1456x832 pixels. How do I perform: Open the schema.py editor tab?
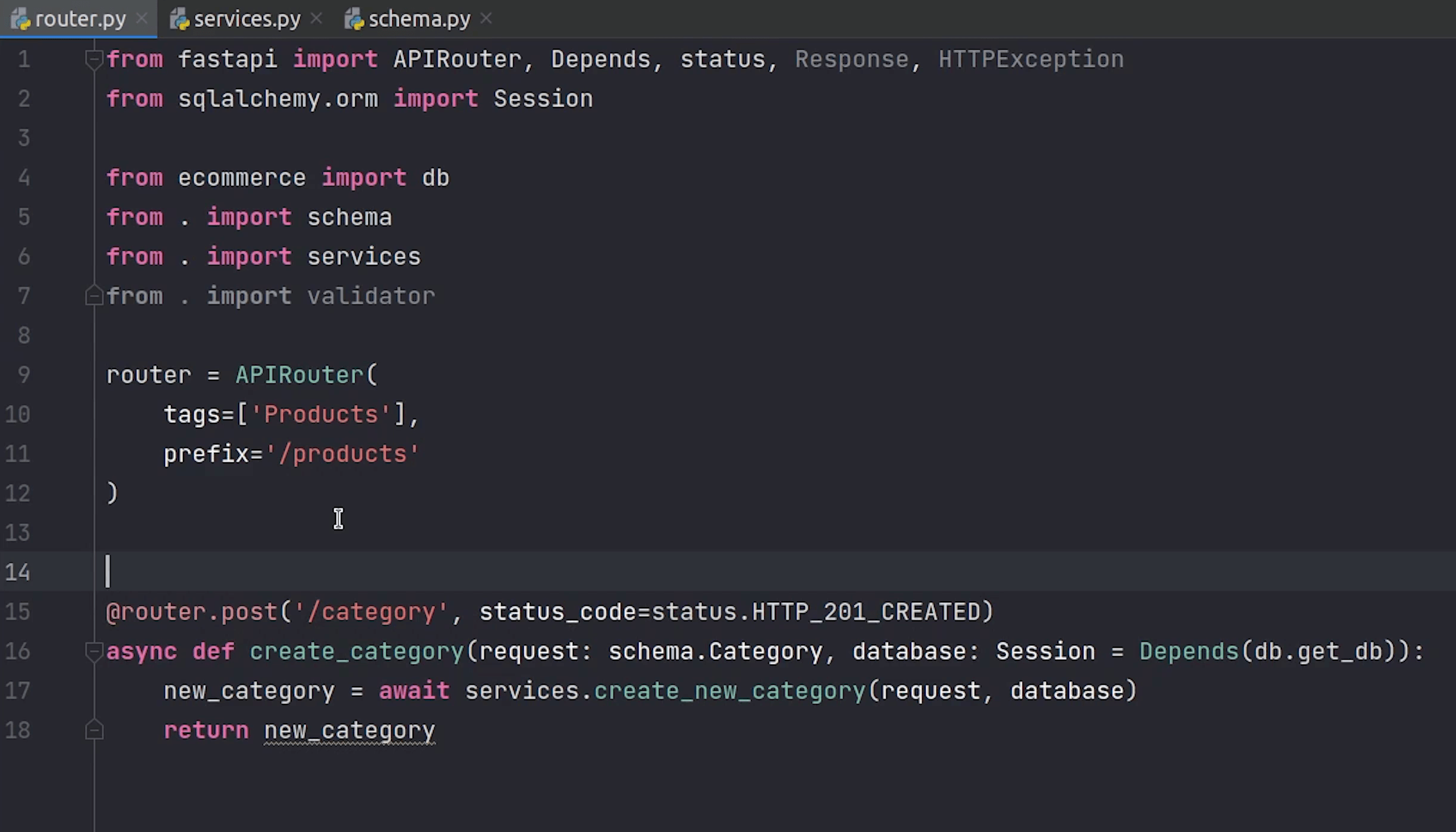(x=419, y=19)
